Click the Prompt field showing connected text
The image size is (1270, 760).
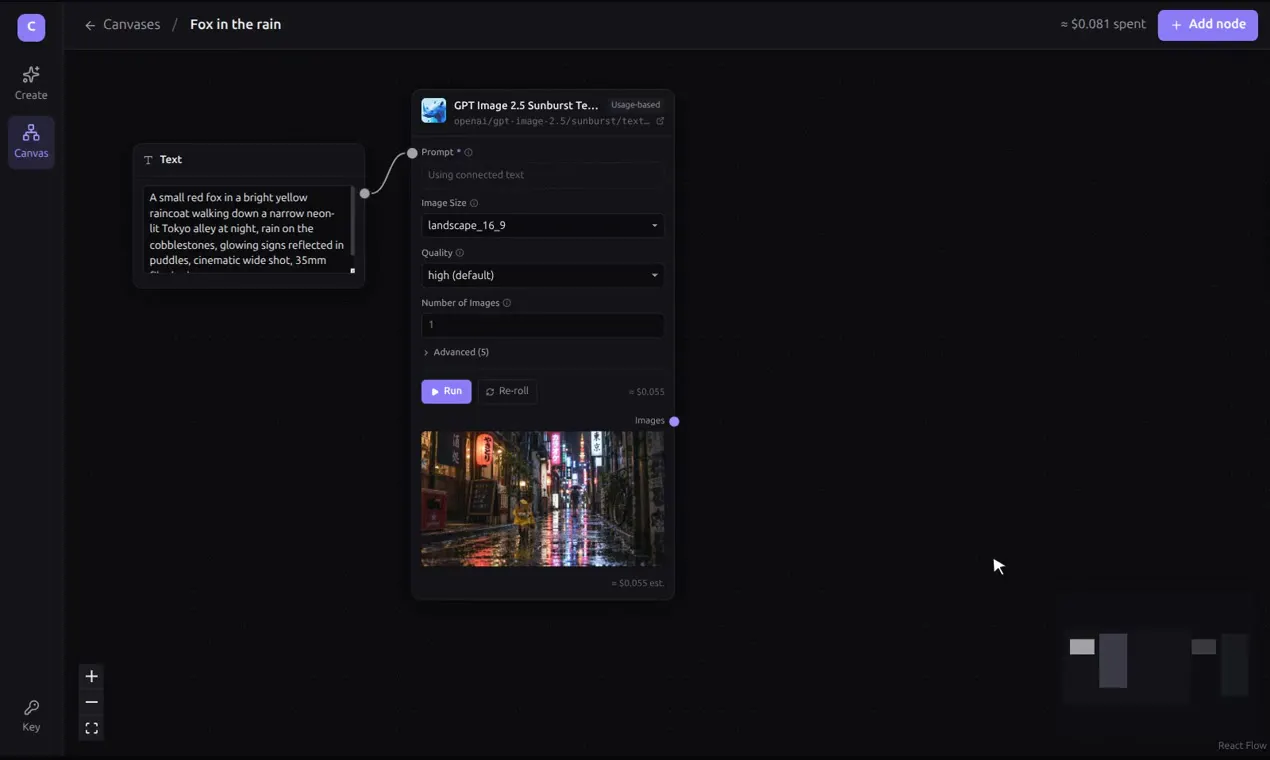543,175
